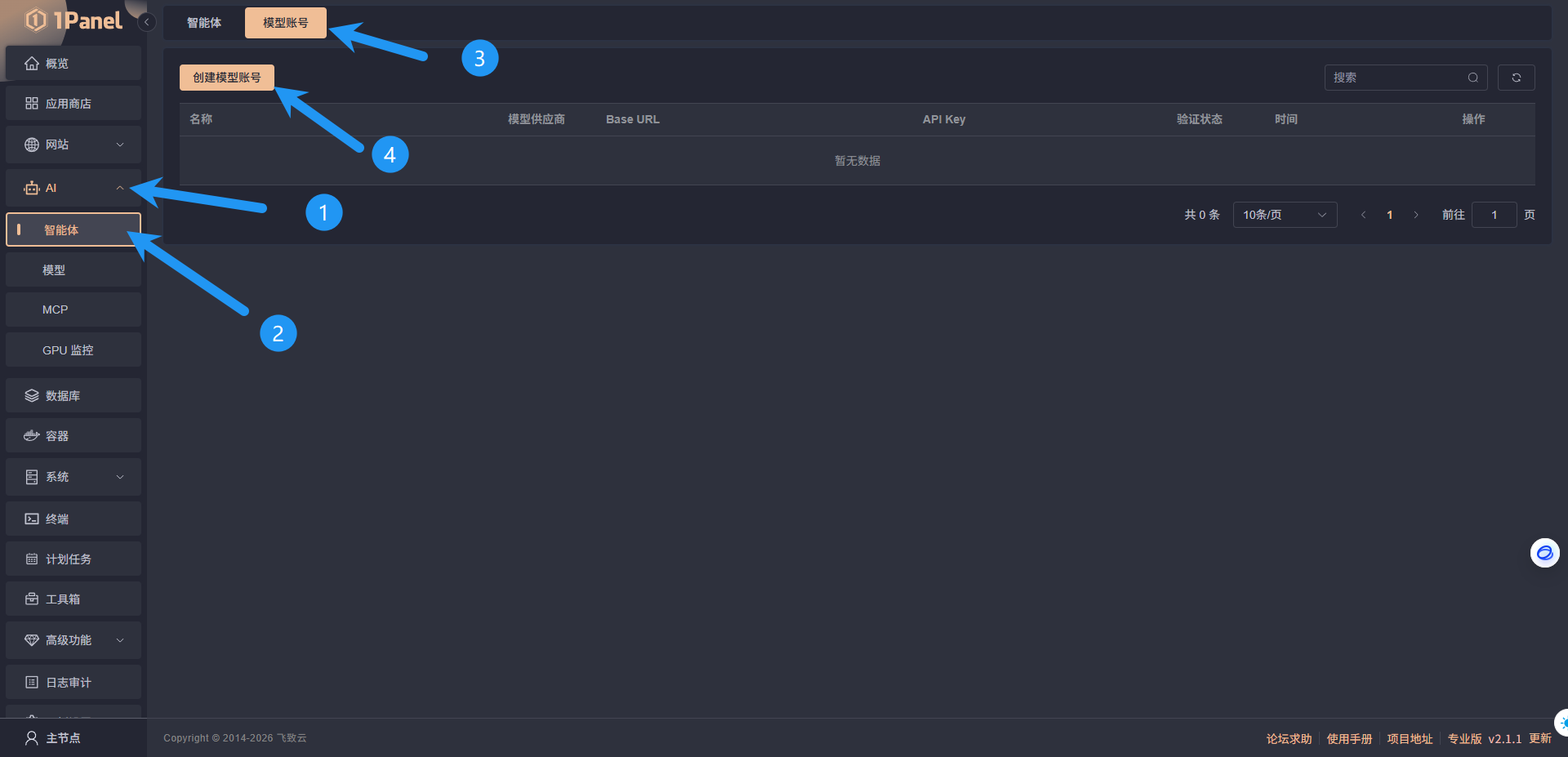Click the magnifier icon in the search field
The height and width of the screenshot is (757, 1568).
(x=1472, y=78)
